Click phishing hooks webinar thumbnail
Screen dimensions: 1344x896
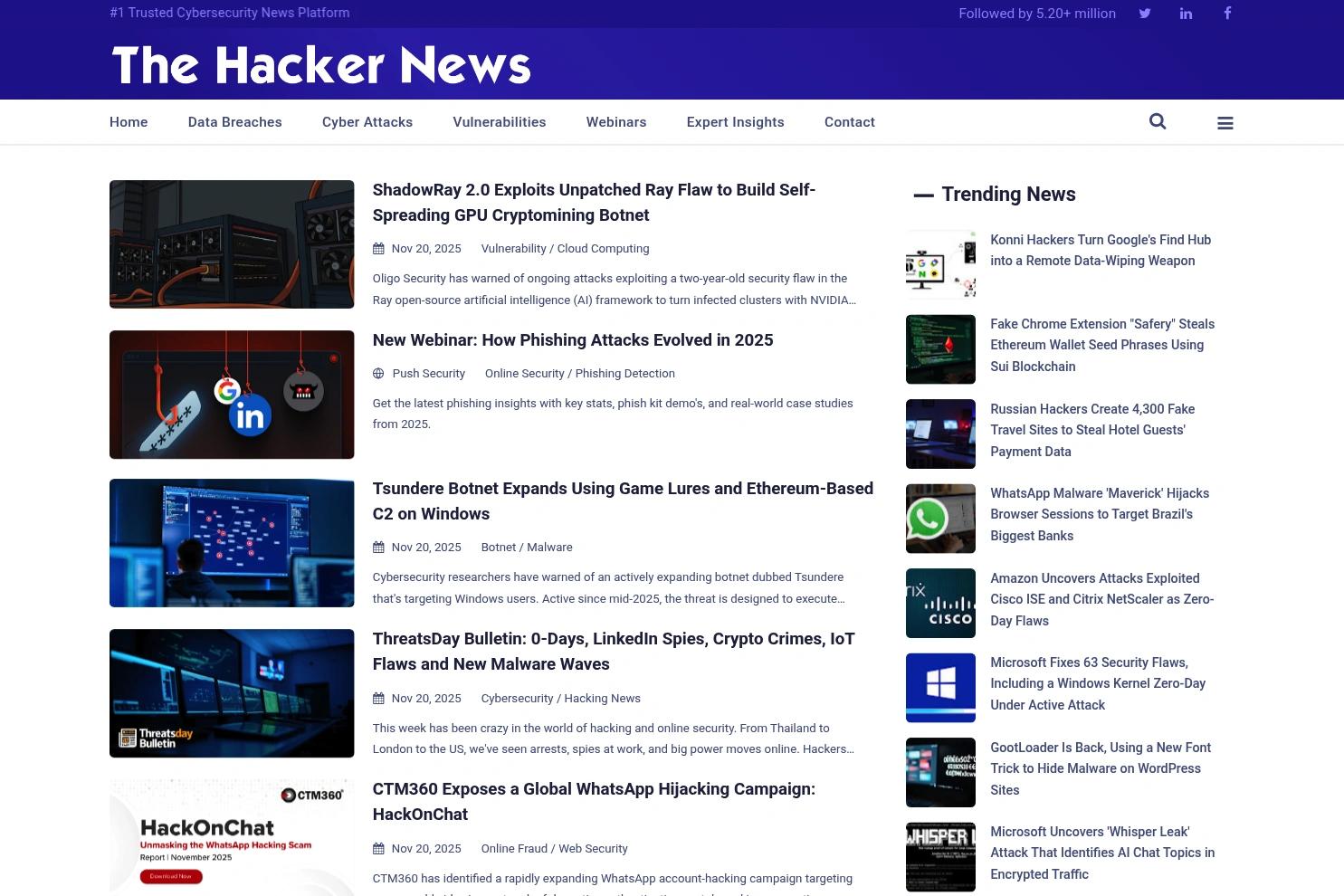232,395
